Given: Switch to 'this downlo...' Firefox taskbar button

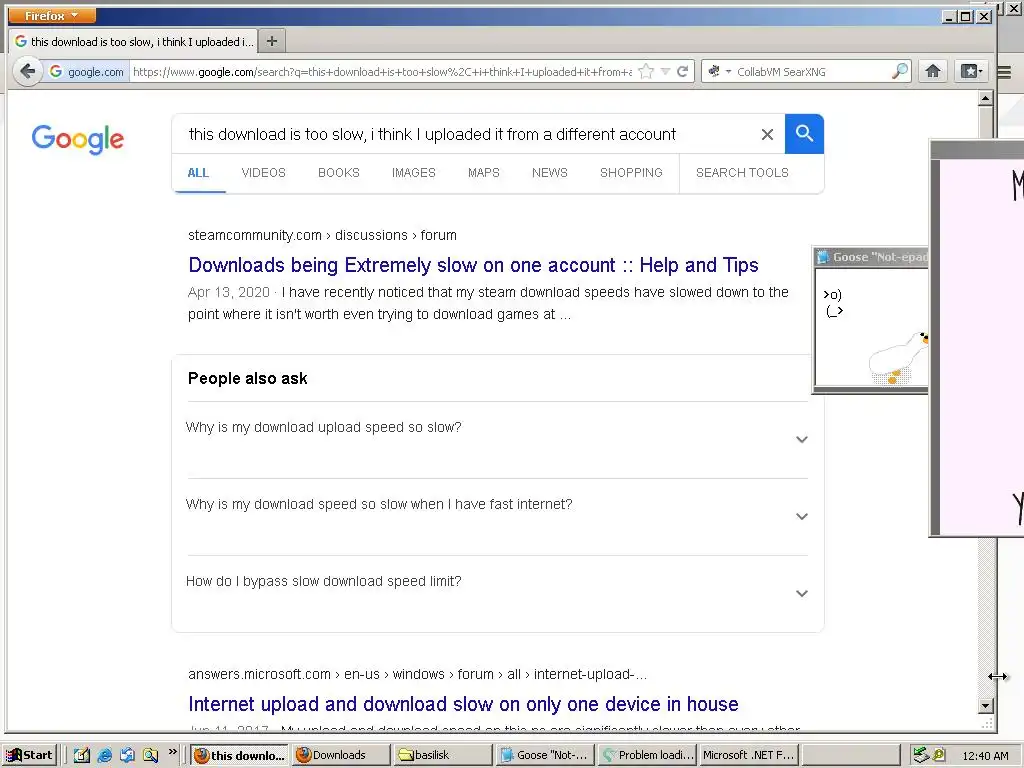Looking at the screenshot, I should click(x=240, y=756).
